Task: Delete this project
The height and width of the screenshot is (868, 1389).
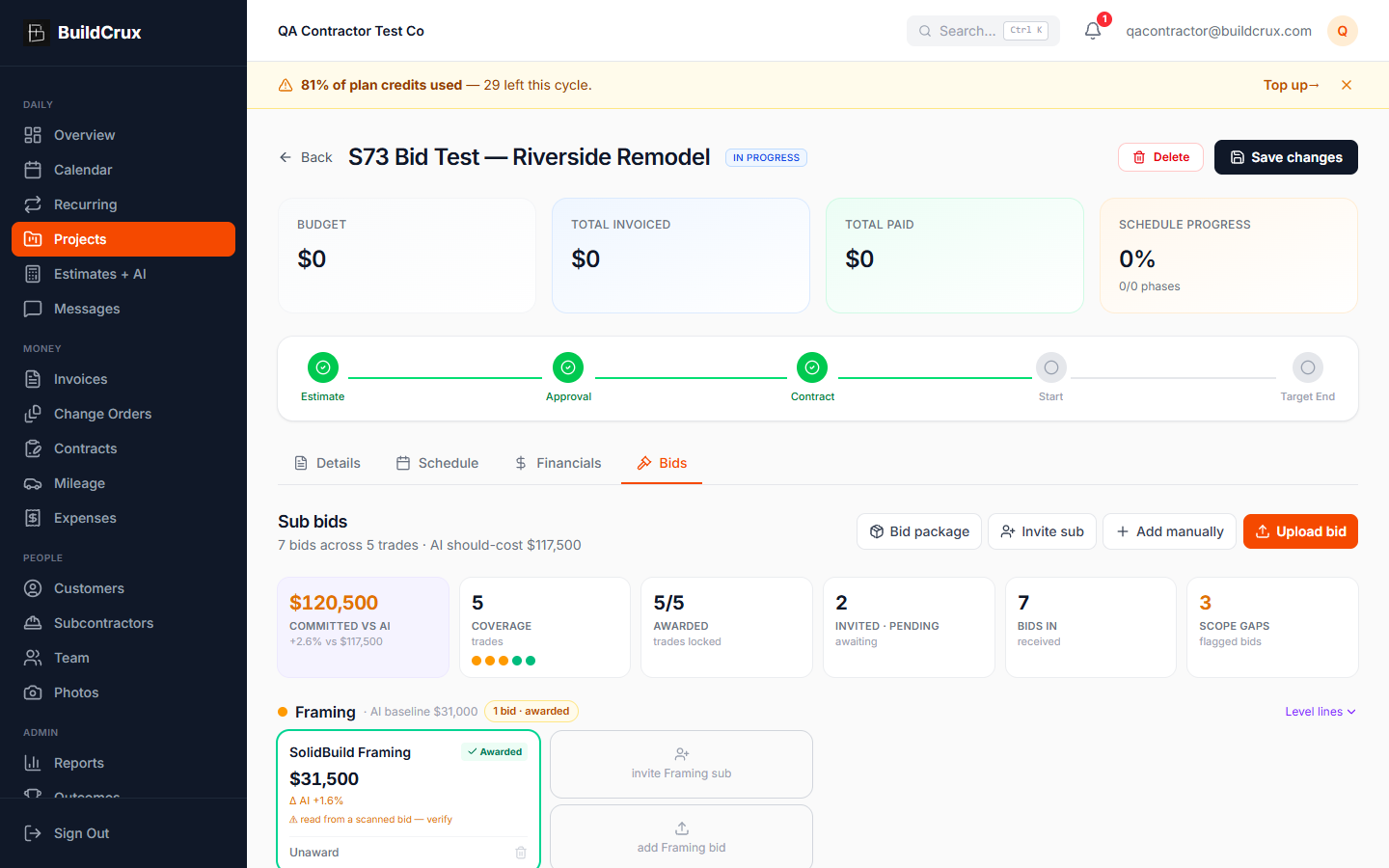Action: coord(1160,157)
